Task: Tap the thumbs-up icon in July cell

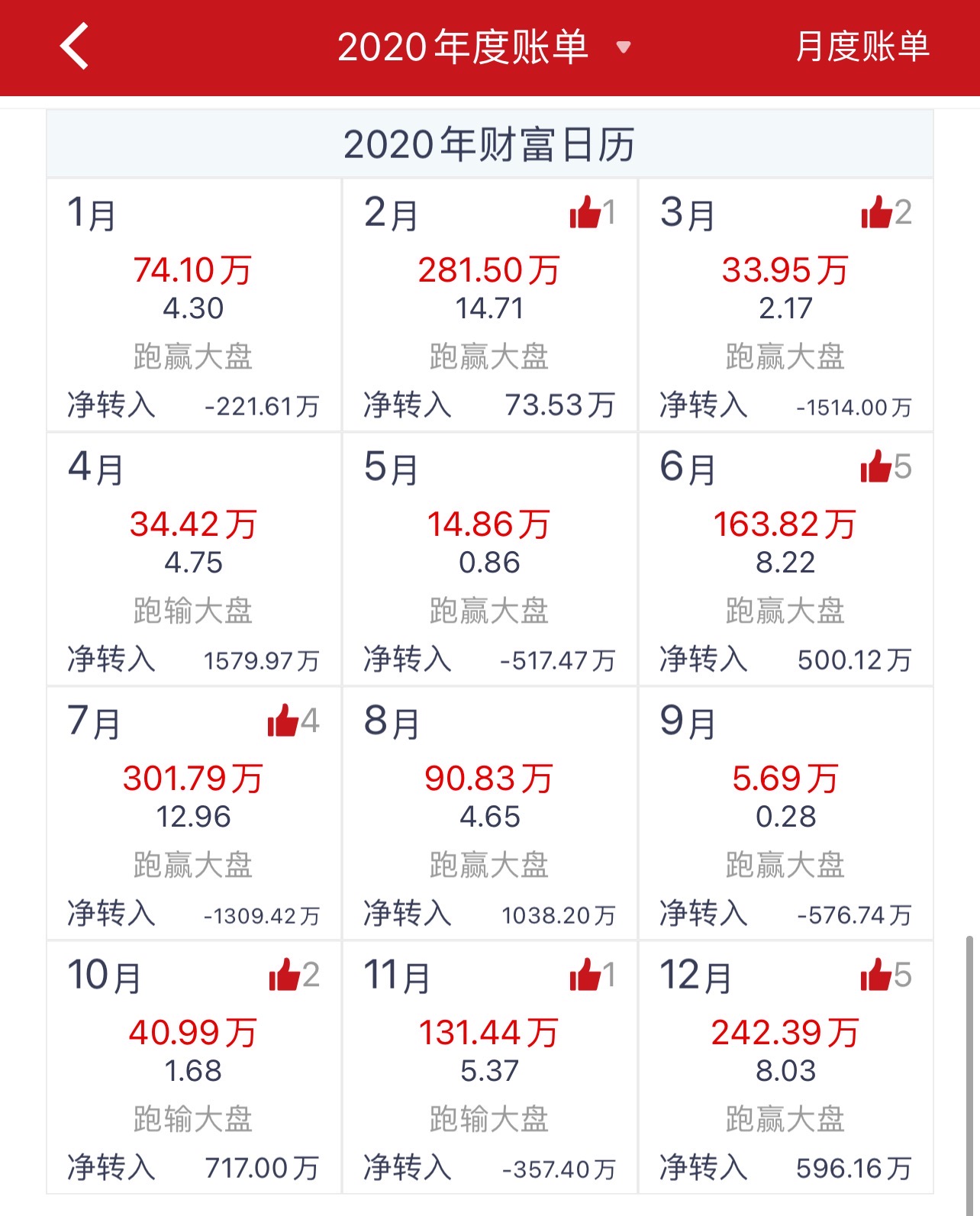Action: pos(282,721)
